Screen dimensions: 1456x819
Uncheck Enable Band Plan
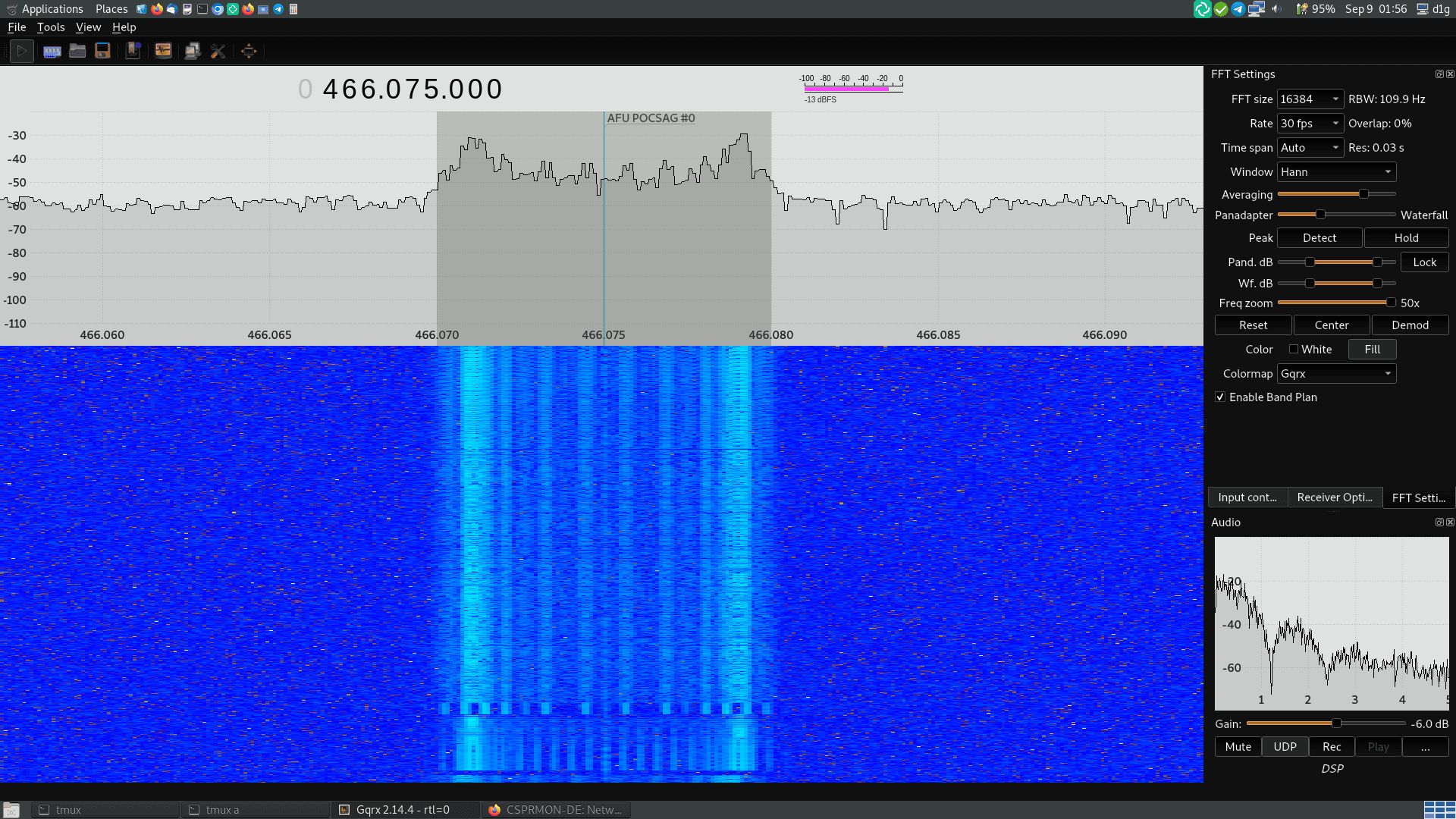(1220, 397)
